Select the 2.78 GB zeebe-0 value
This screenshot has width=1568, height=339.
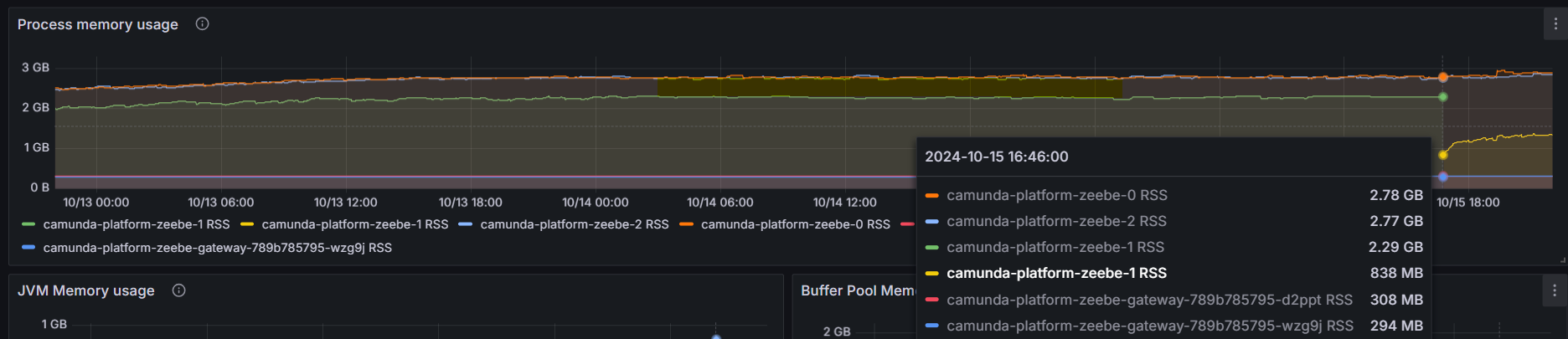click(1396, 195)
